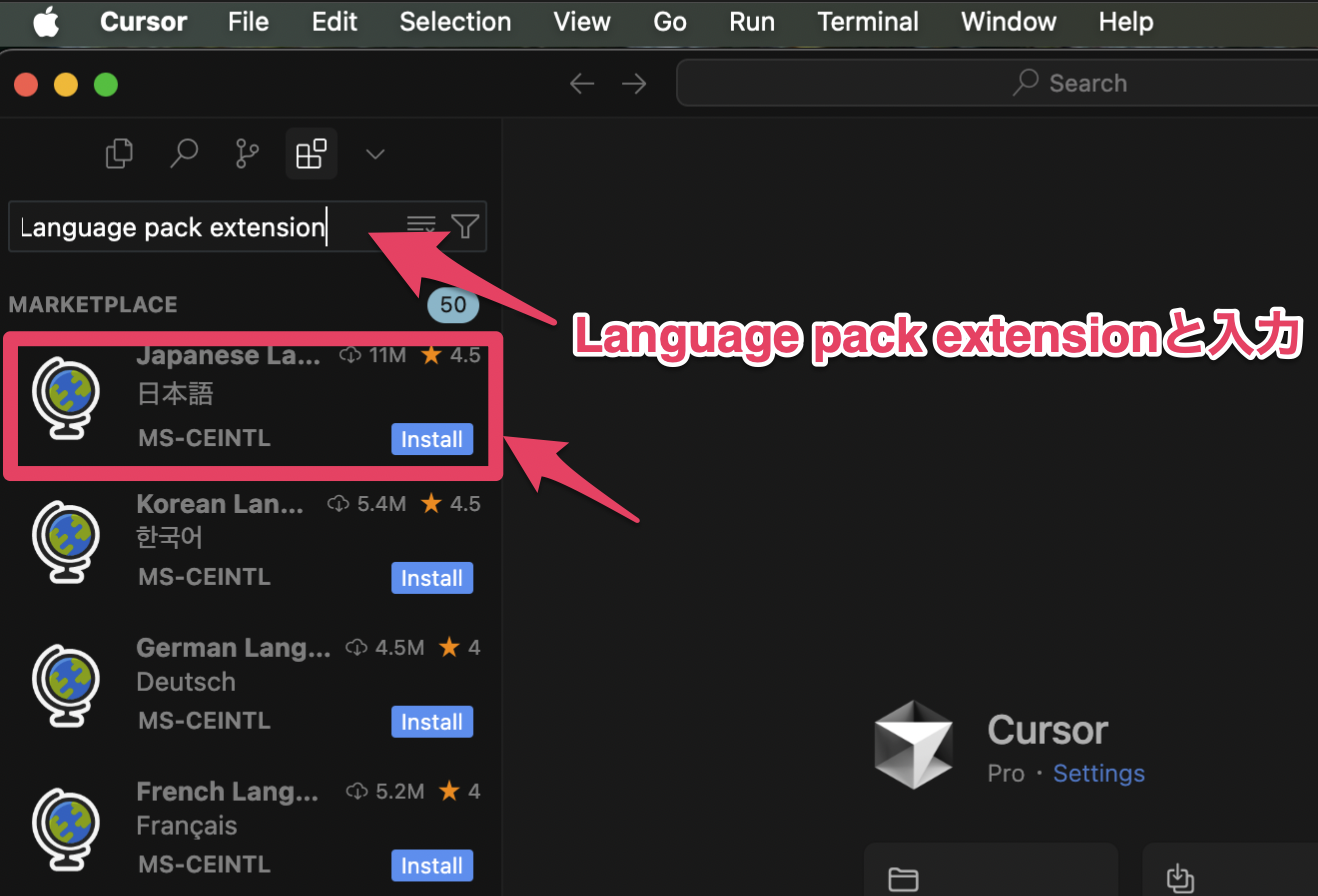Select the Deutsch extension description
Screen dimensions: 1318x896
[x=186, y=682]
